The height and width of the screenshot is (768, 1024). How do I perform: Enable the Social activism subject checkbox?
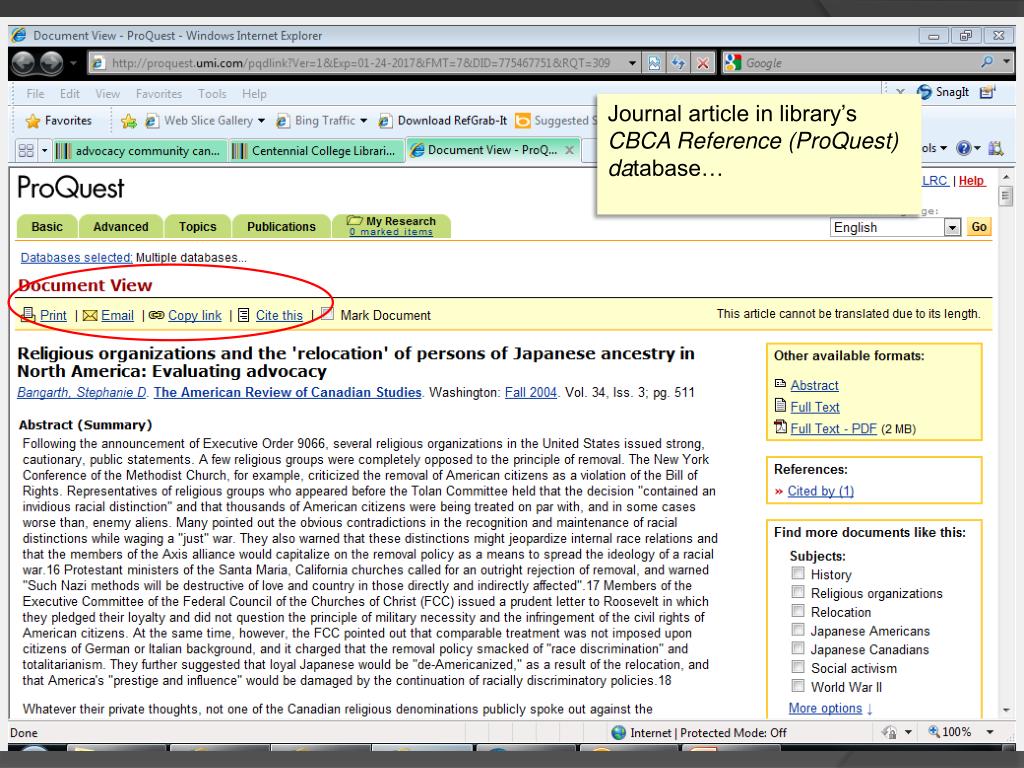(797, 667)
